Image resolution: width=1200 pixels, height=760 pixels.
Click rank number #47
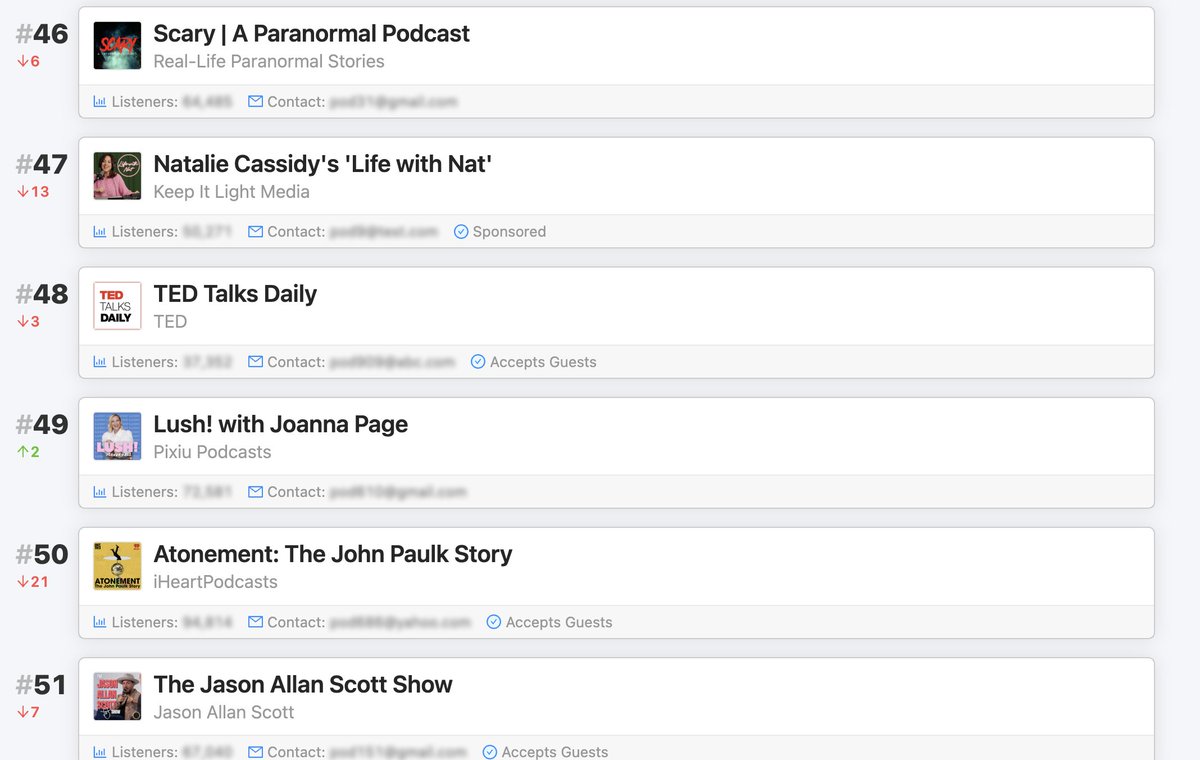tap(42, 164)
